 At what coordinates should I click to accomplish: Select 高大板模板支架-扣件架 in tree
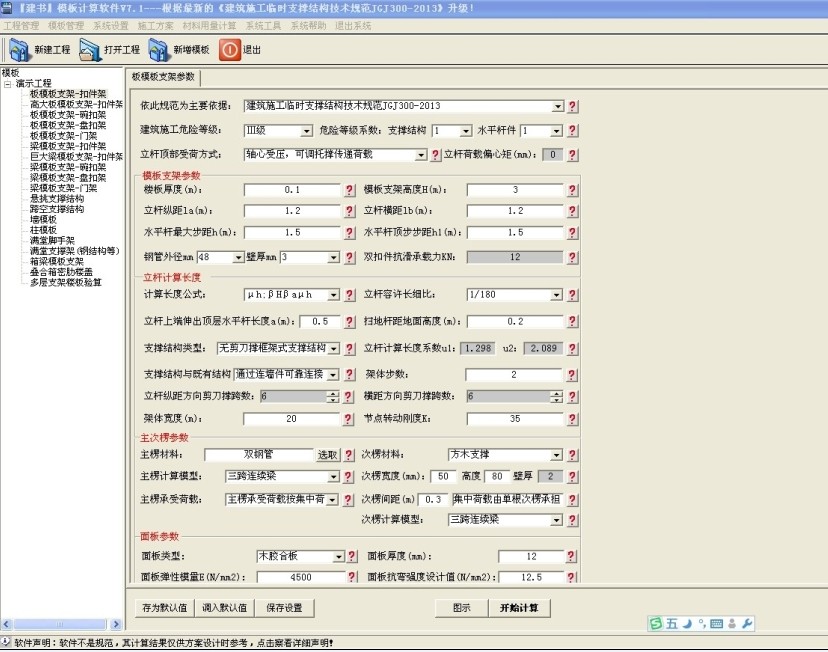76,105
